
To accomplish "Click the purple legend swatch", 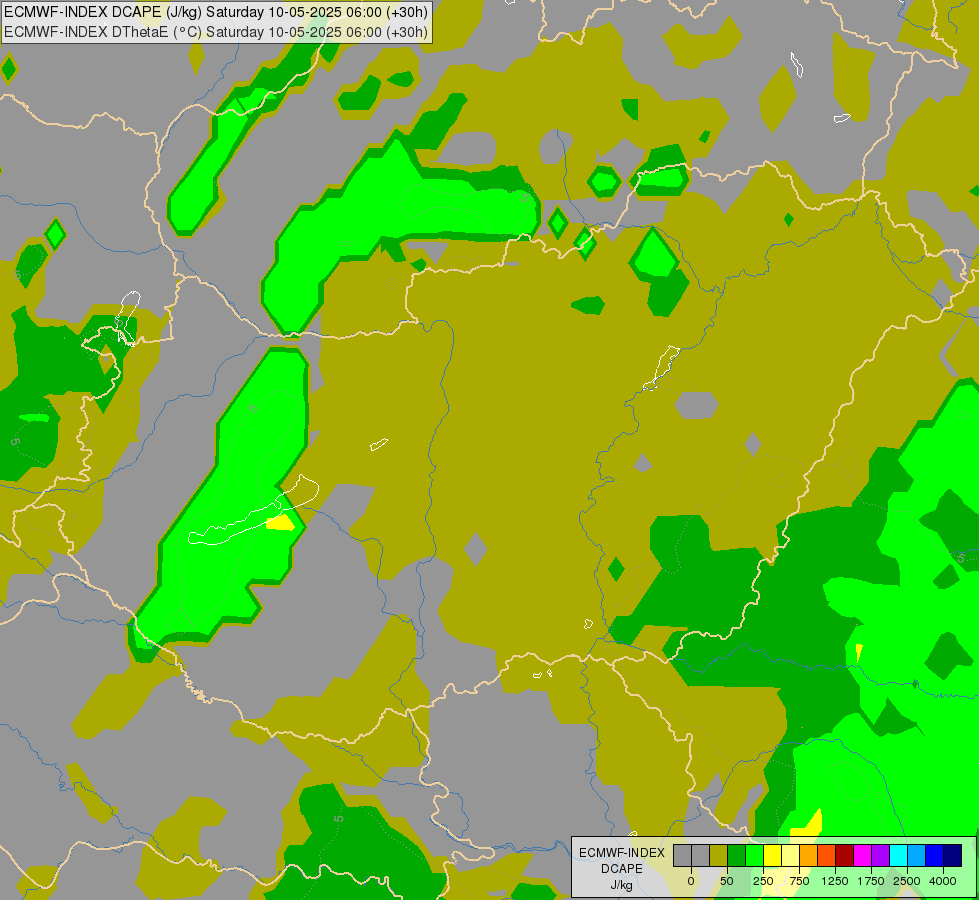I will click(880, 856).
